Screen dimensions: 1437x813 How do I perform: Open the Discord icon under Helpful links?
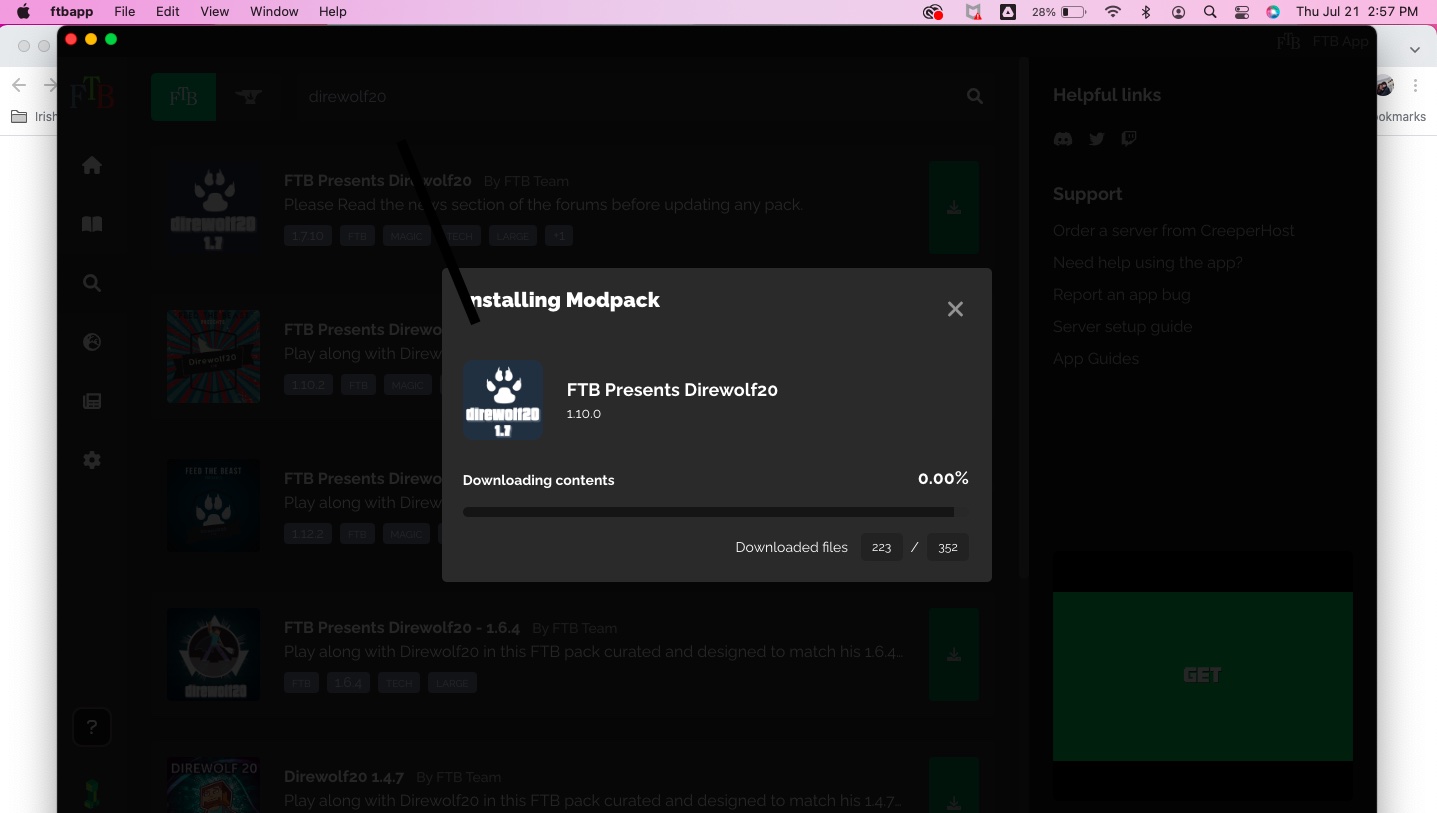pos(1062,139)
